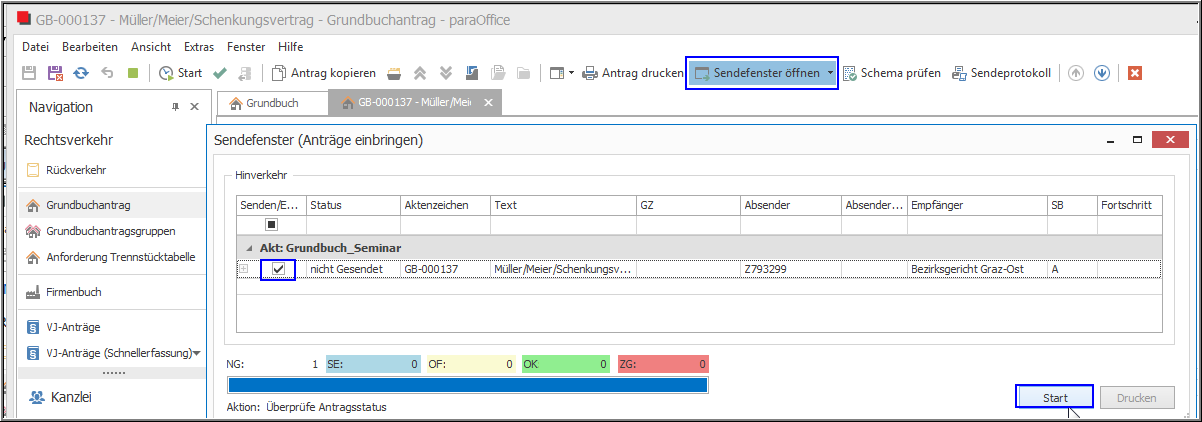Open the Extras menu
The height and width of the screenshot is (422, 1202).
(x=199, y=47)
